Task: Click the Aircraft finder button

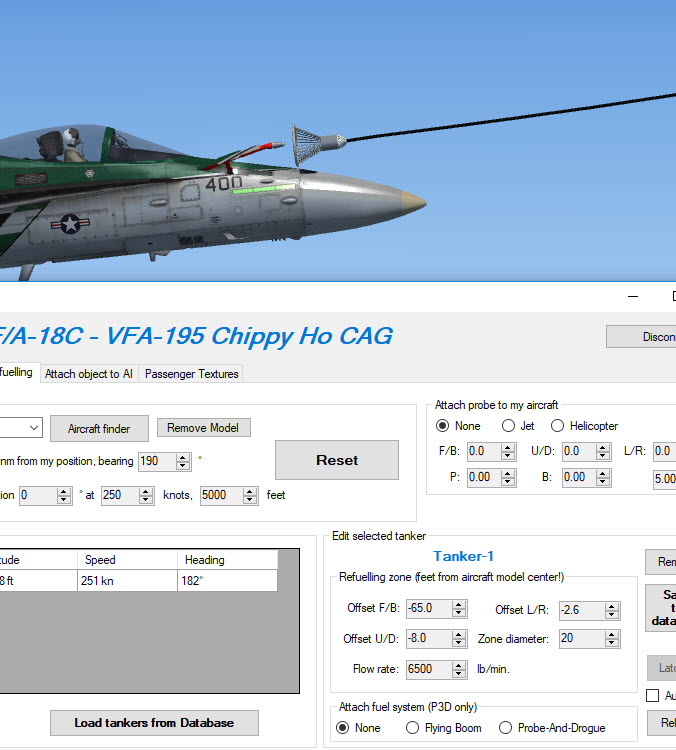Action: click(x=99, y=428)
